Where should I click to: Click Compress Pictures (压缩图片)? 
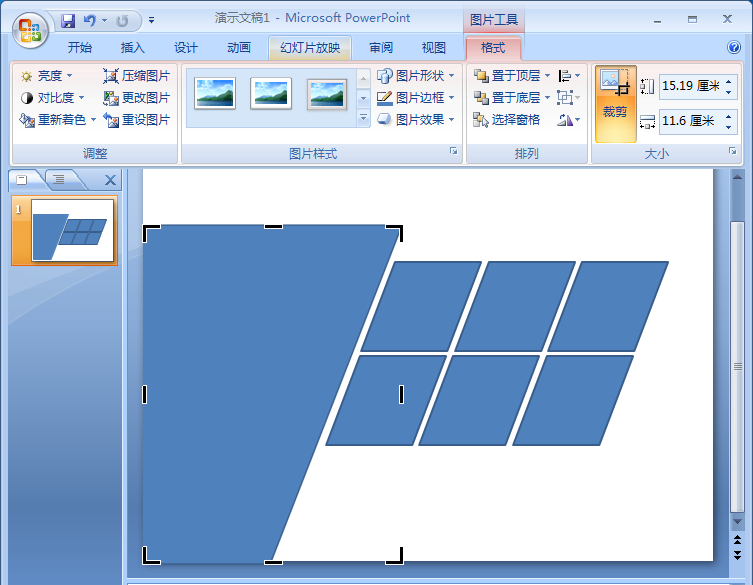pyautogui.click(x=137, y=76)
